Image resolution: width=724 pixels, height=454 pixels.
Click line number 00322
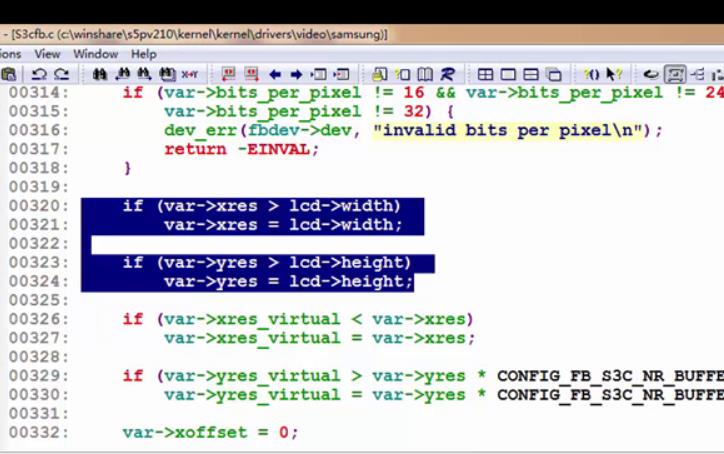point(38,243)
